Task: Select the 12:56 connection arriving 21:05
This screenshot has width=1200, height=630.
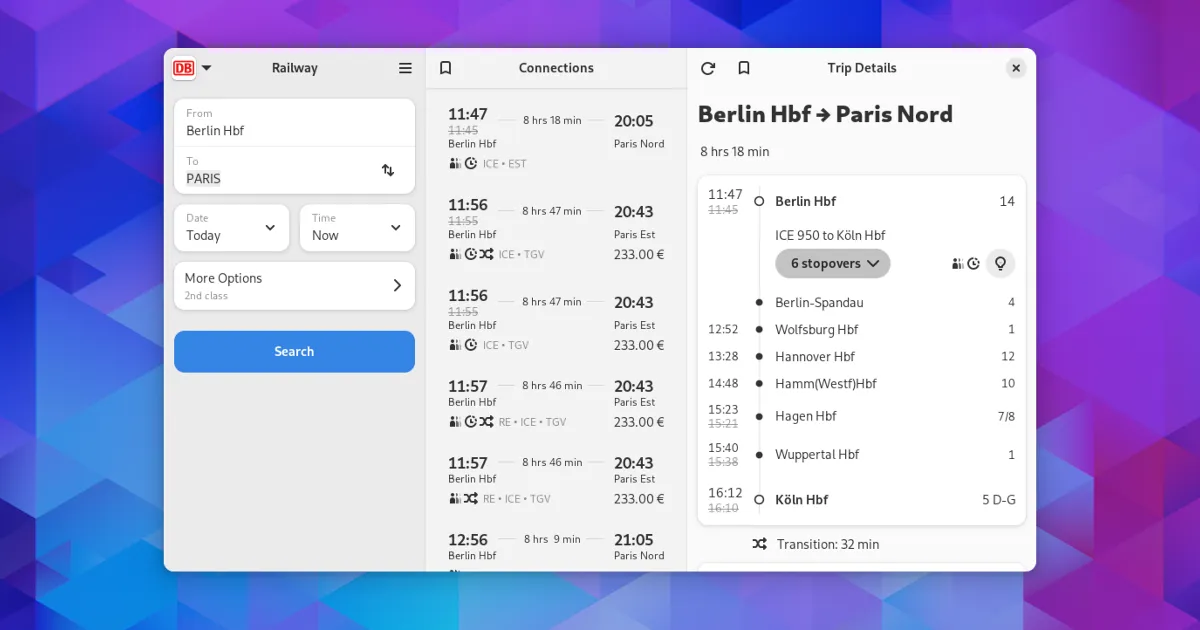Action: pos(556,547)
